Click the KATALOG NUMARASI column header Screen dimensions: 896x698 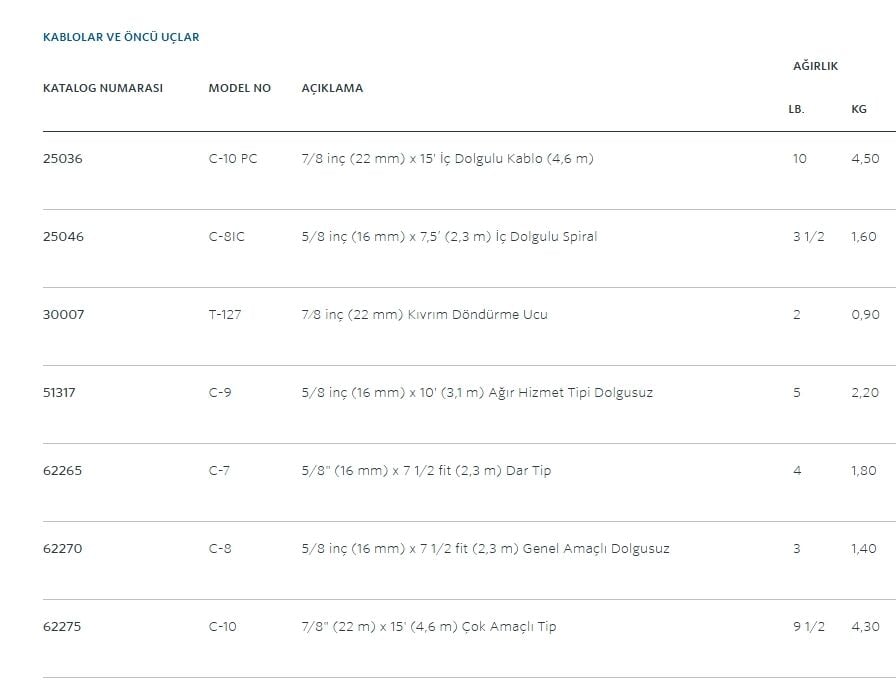coord(102,88)
